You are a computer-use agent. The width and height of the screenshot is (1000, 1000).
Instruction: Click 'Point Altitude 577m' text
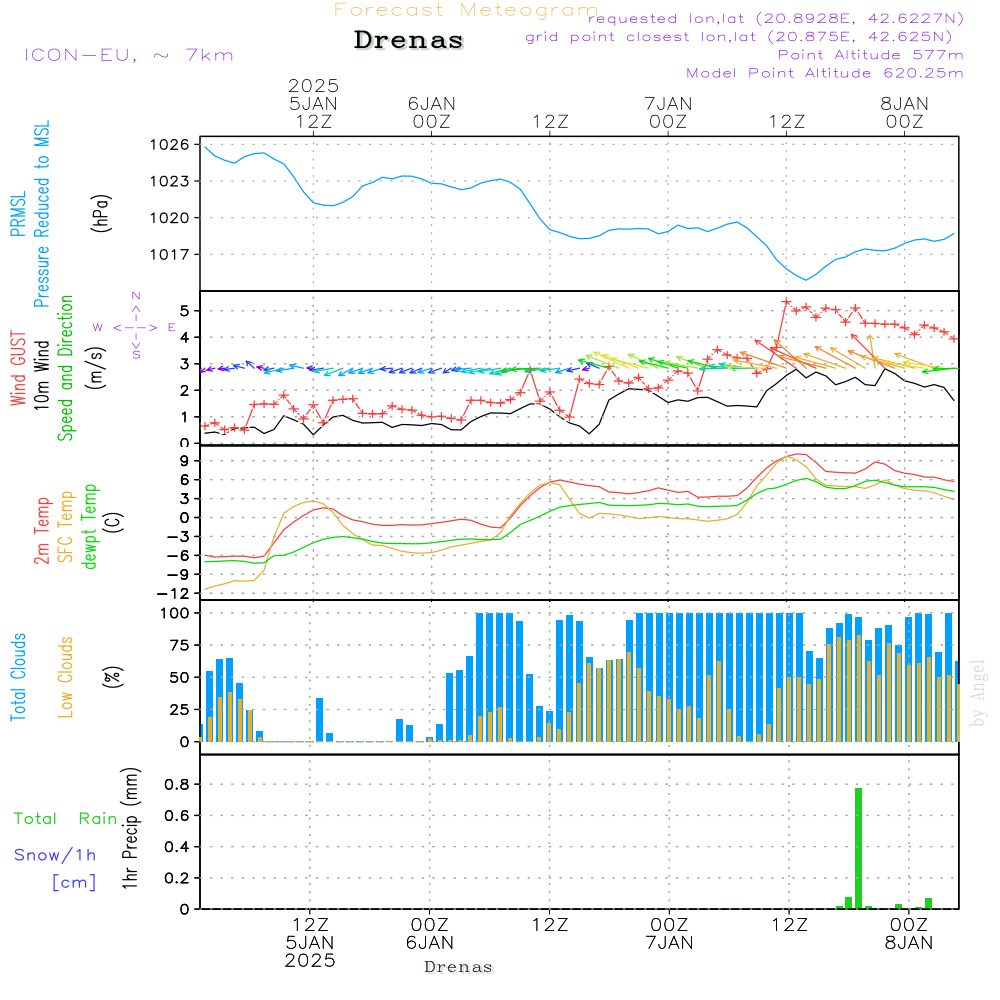point(871,55)
